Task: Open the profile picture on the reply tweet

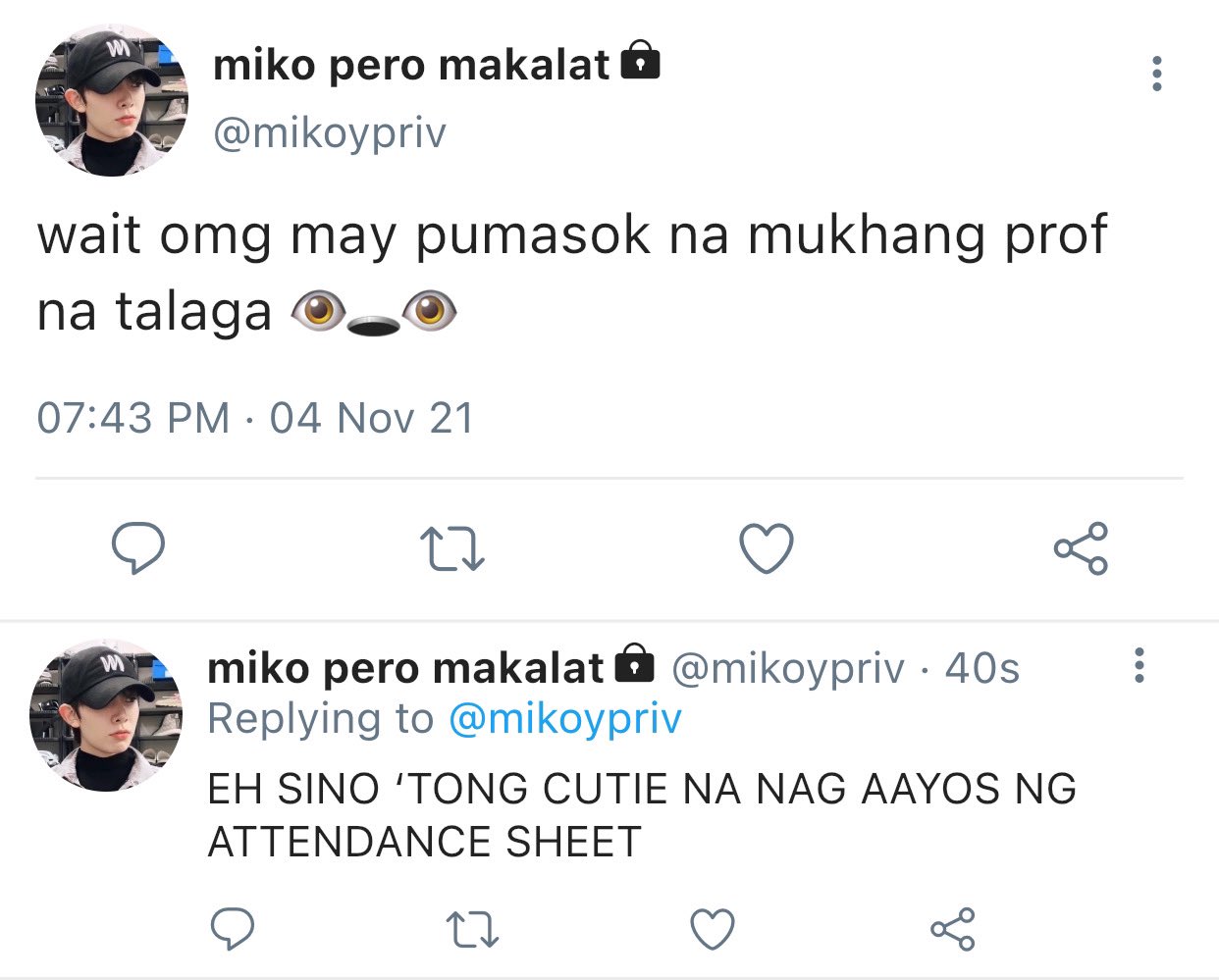Action: pyautogui.click(x=106, y=714)
